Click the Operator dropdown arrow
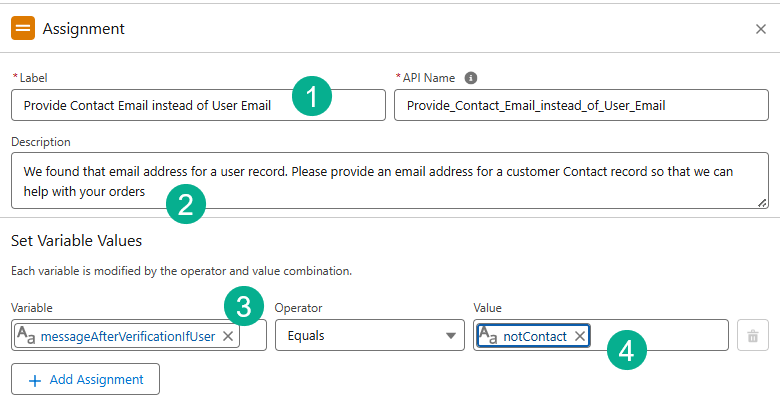The image size is (780, 409). pos(451,336)
